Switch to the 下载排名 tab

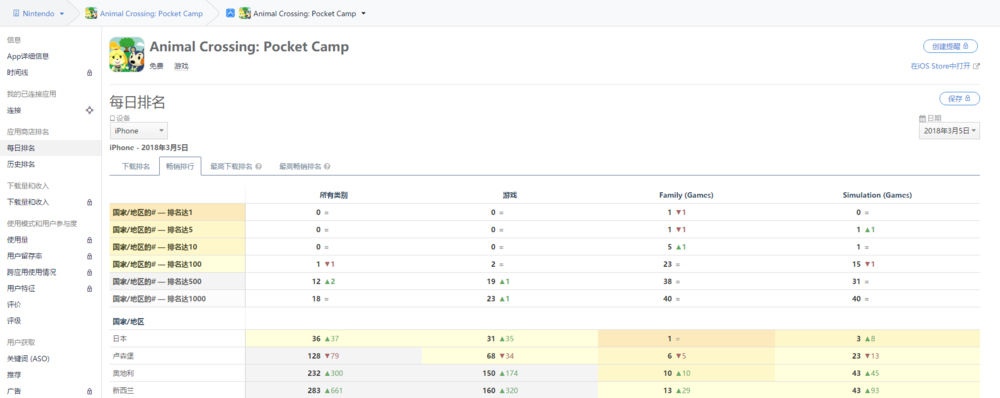(x=136, y=166)
